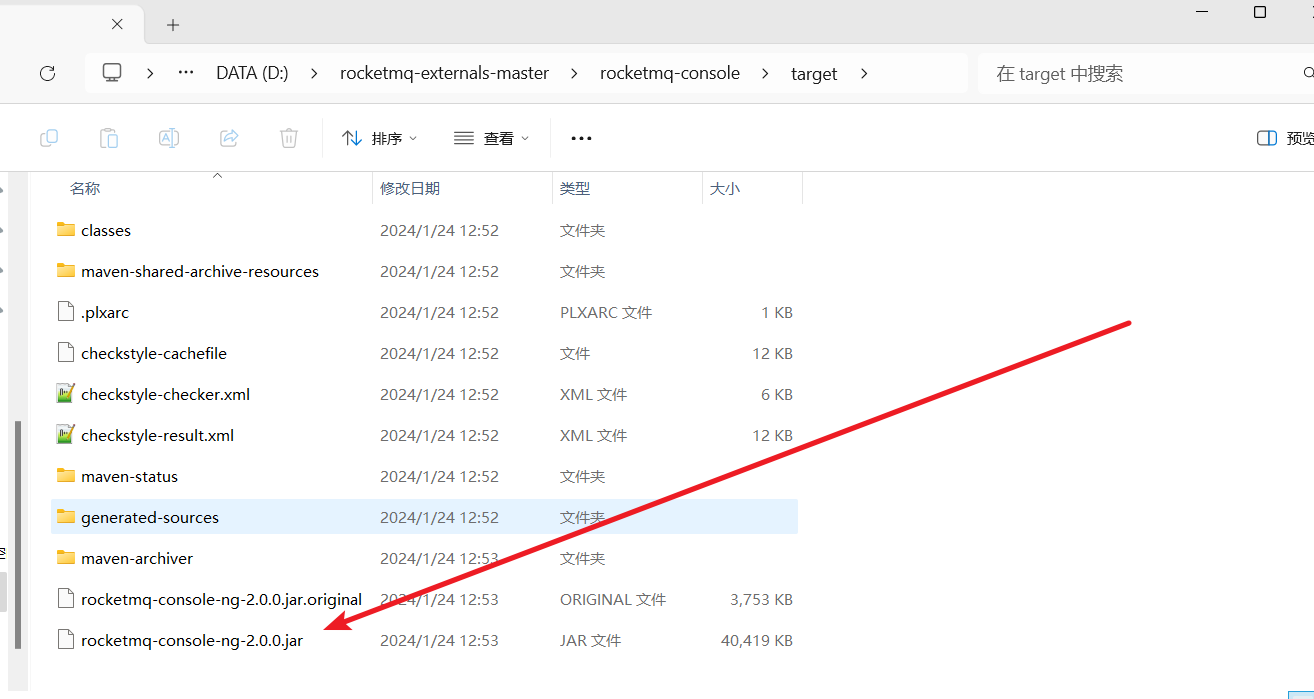Click the file name classes

click(x=106, y=230)
